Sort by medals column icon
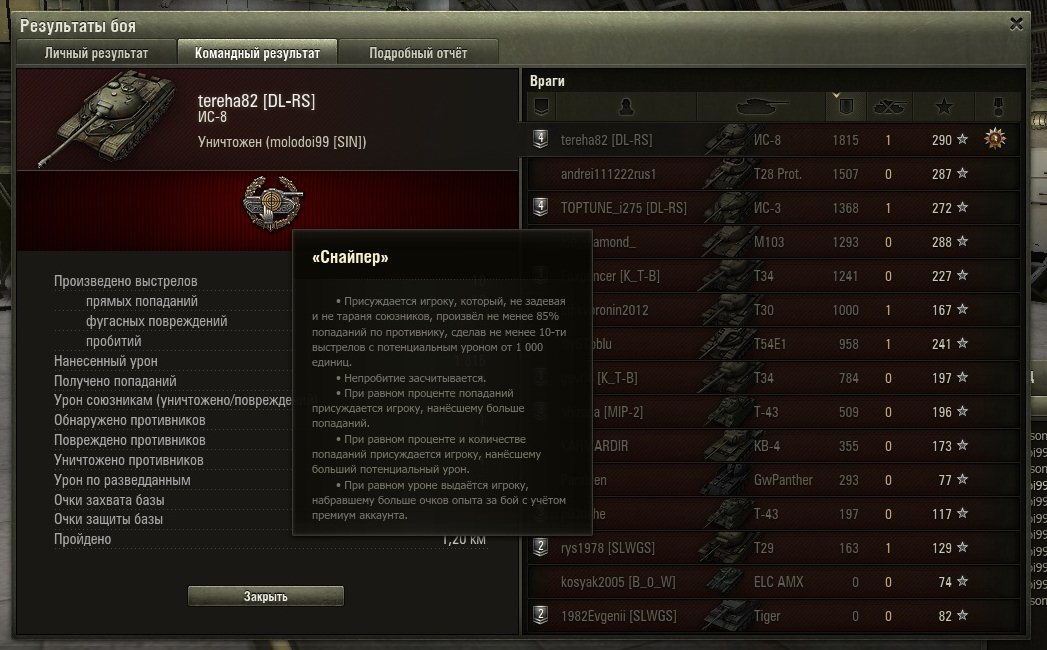Screen dimensions: 1047x650 pyautogui.click(x=998, y=106)
